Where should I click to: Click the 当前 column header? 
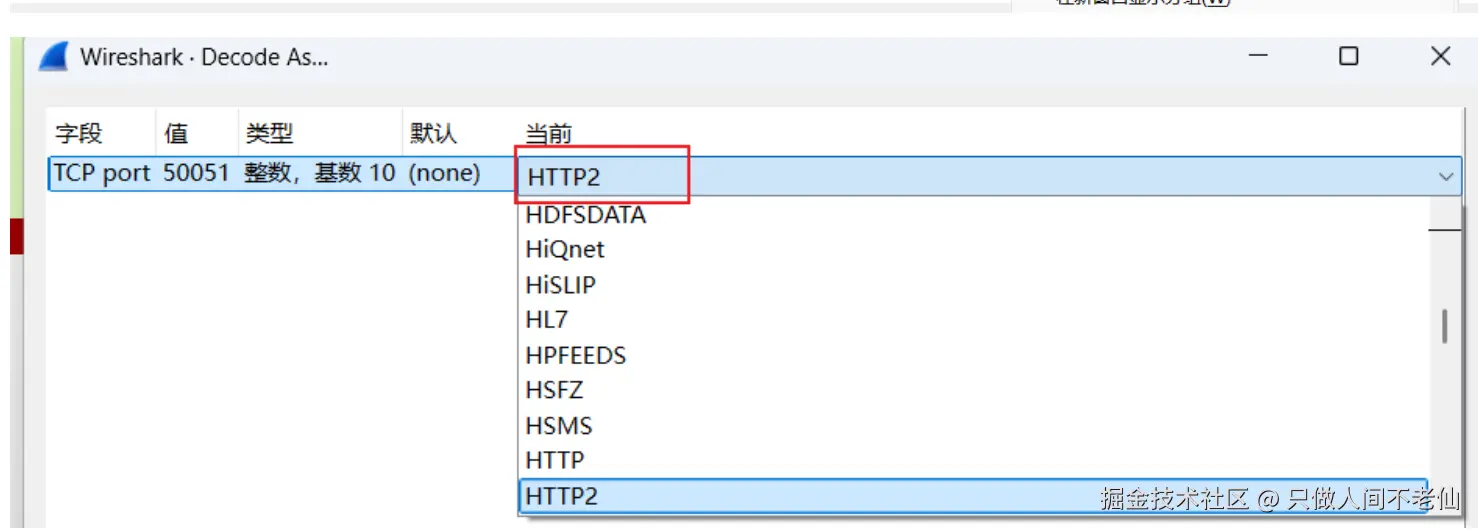point(549,133)
